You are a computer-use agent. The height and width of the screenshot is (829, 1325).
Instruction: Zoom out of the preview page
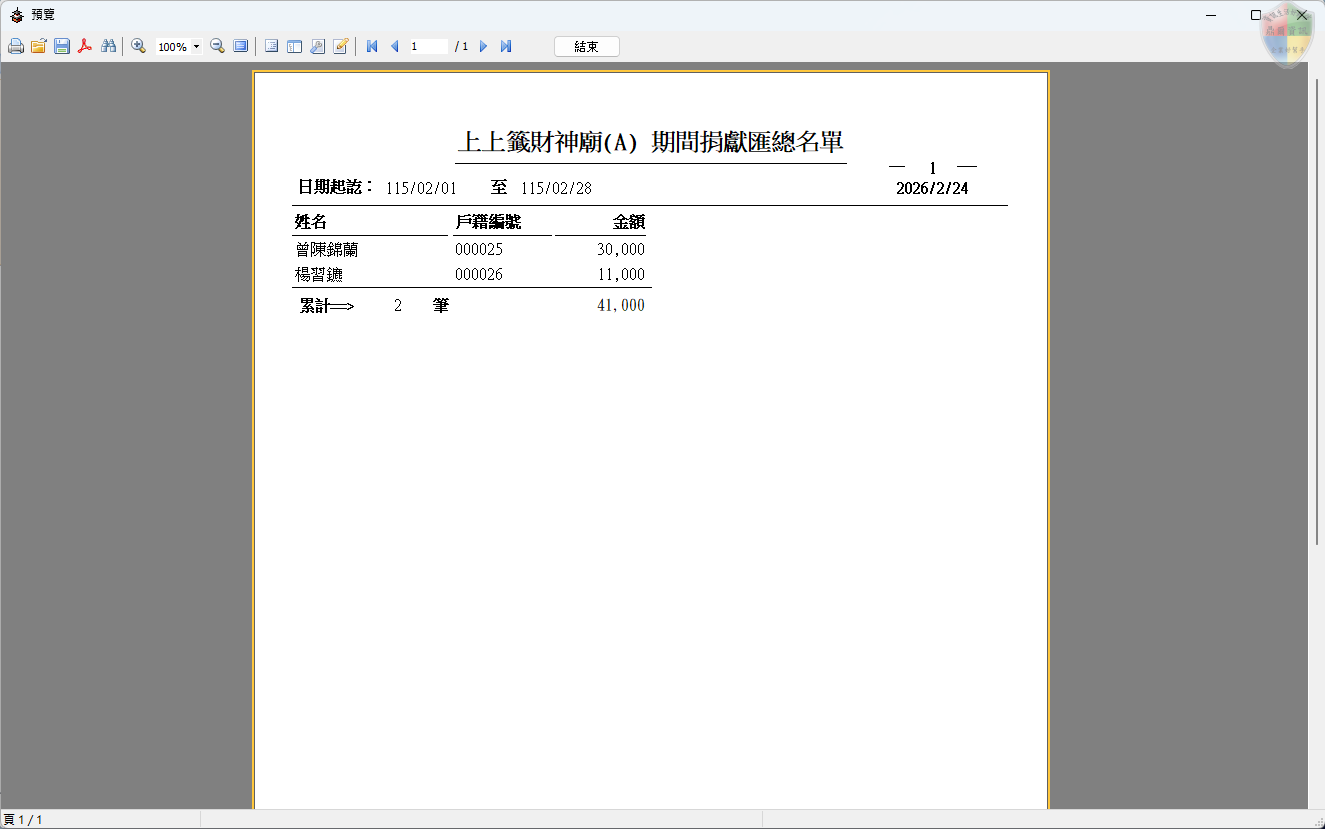(217, 47)
